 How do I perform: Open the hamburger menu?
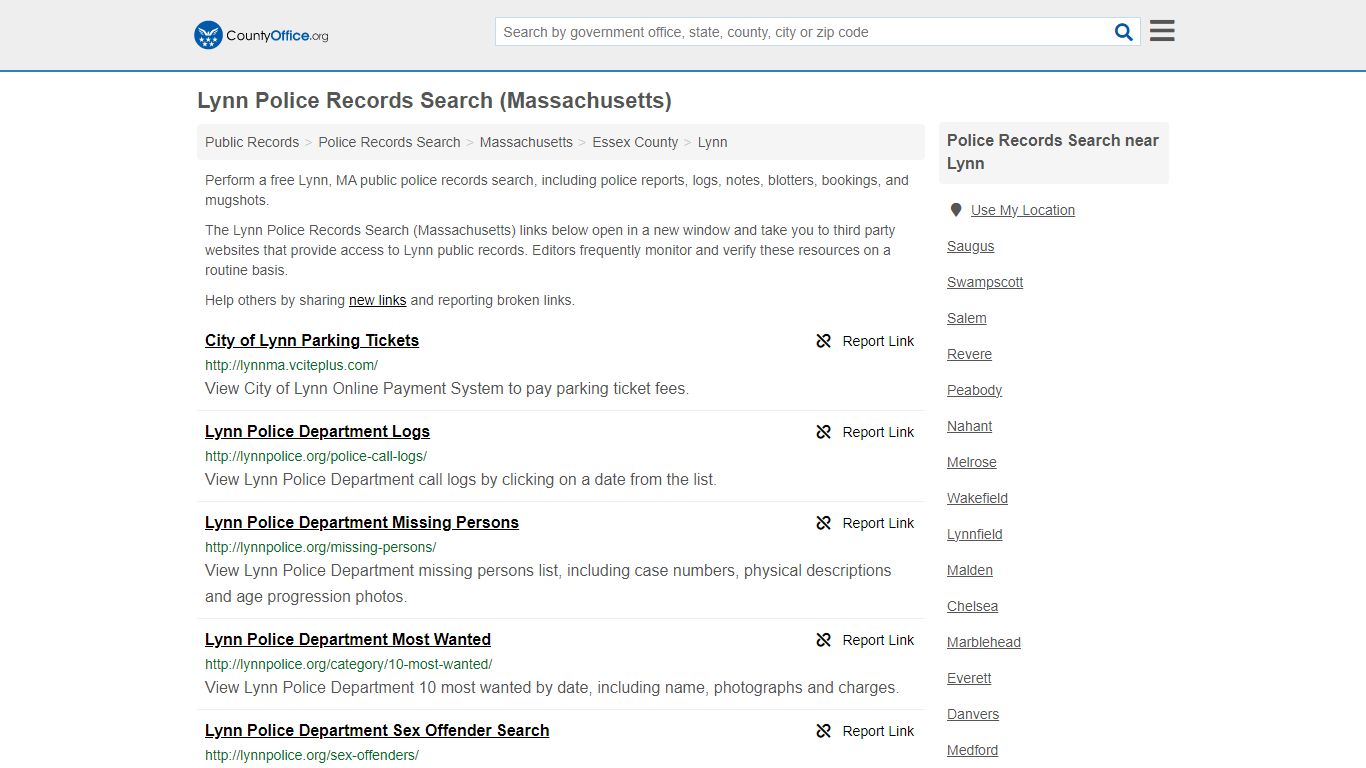pyautogui.click(x=1162, y=31)
